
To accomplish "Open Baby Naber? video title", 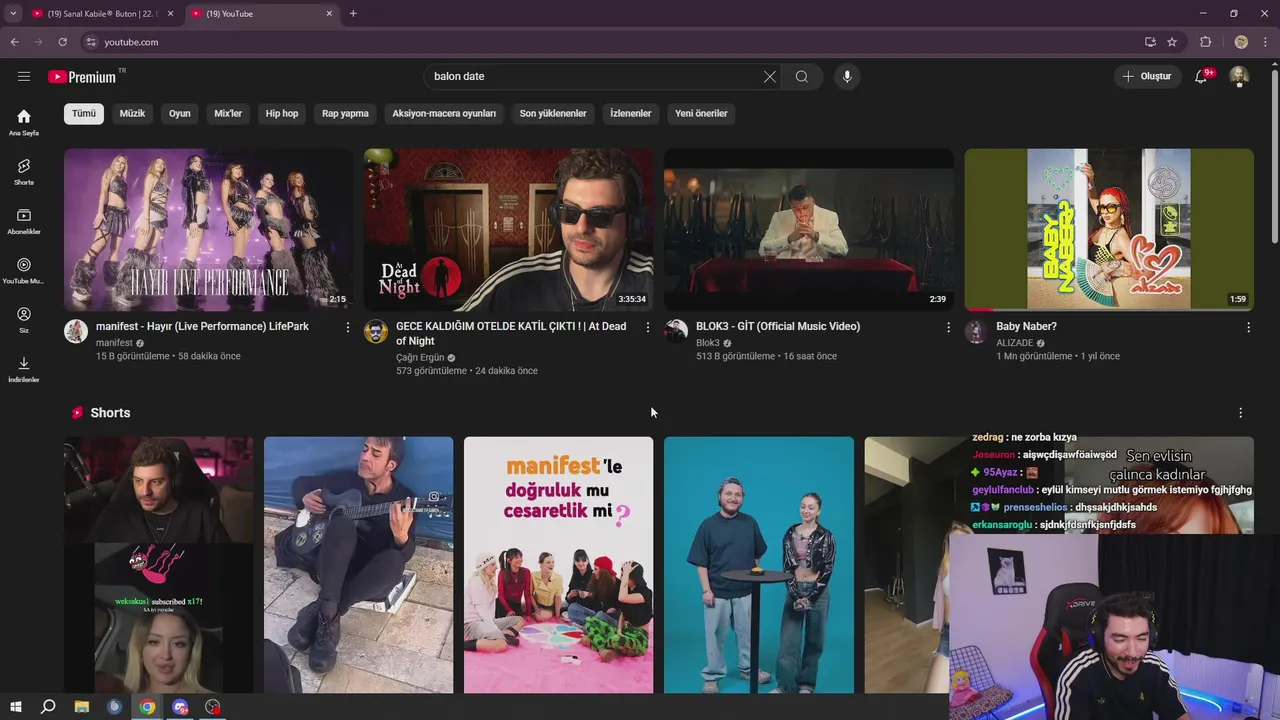I will [1026, 327].
